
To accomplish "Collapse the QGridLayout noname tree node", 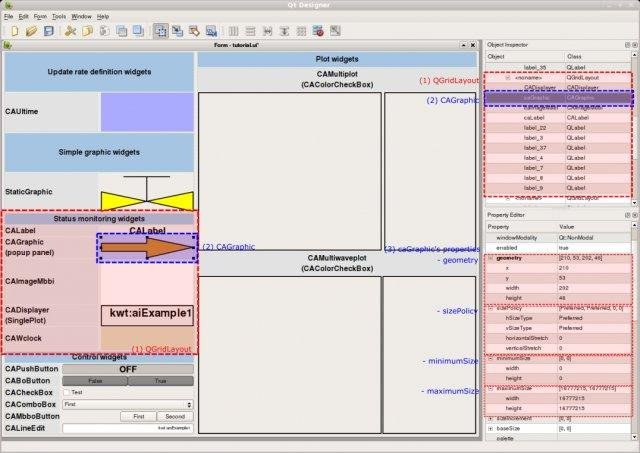I will (508, 78).
